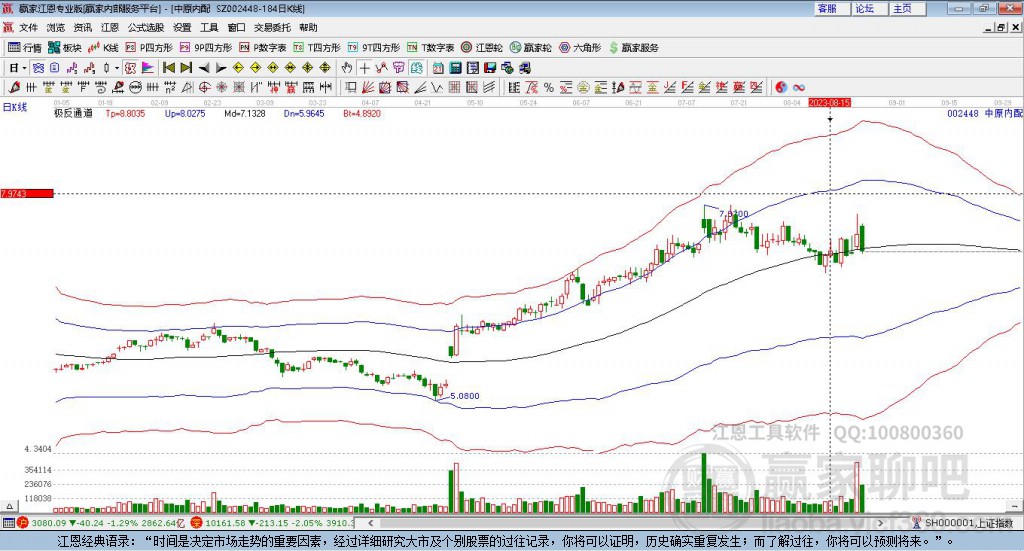1024x551 pixels.
Task: Click the 7.9743 red price tag
Action: (x=27, y=193)
